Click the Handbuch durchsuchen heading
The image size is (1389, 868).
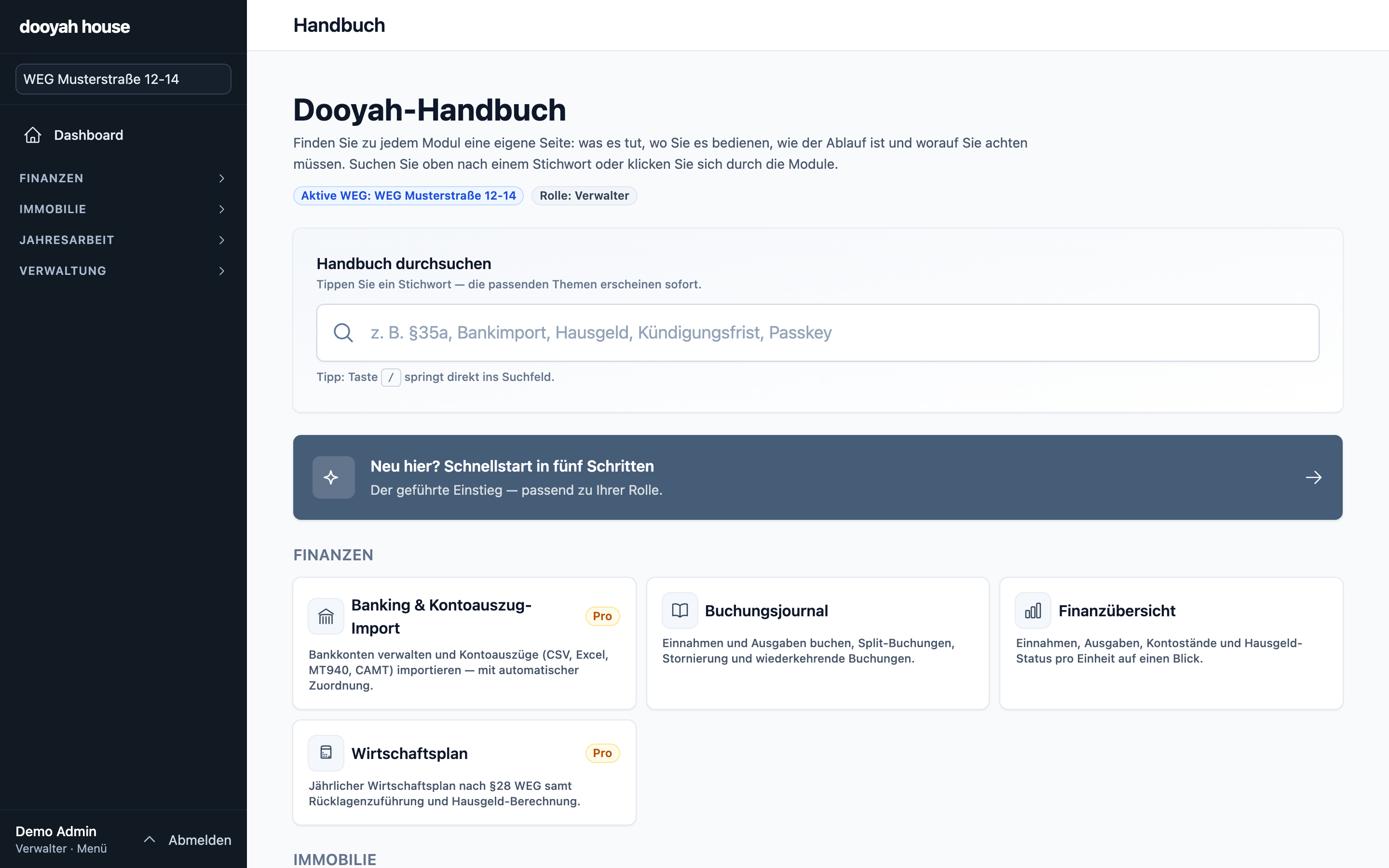404,263
